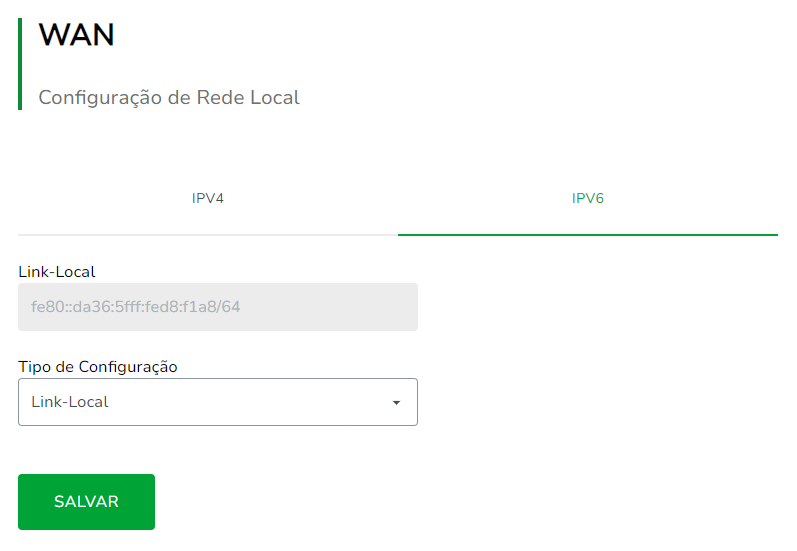Click the selected "Link-Local" dropdown value
The width and height of the screenshot is (797, 551).
pos(70,402)
